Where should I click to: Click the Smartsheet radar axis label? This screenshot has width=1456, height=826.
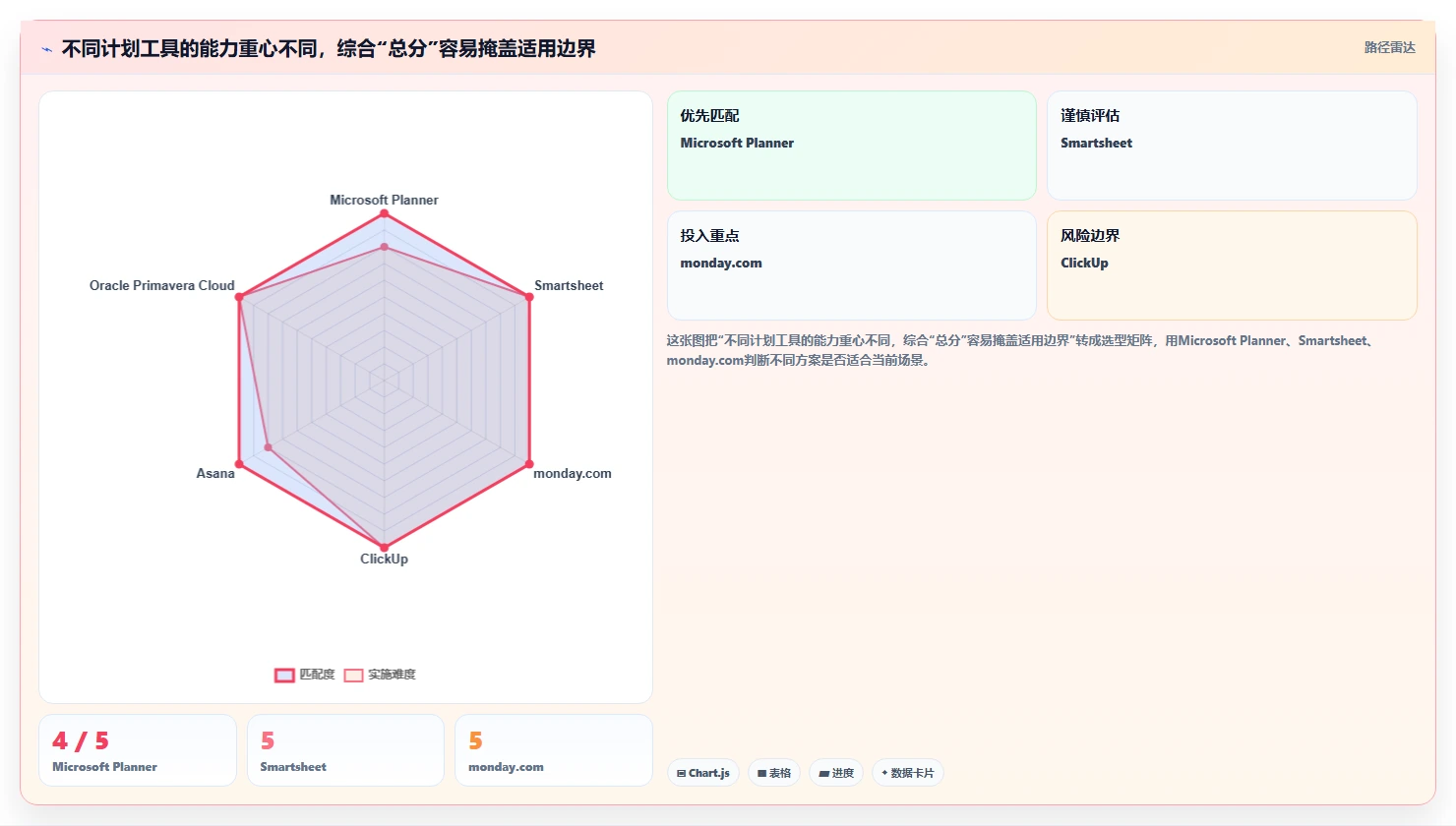[569, 285]
